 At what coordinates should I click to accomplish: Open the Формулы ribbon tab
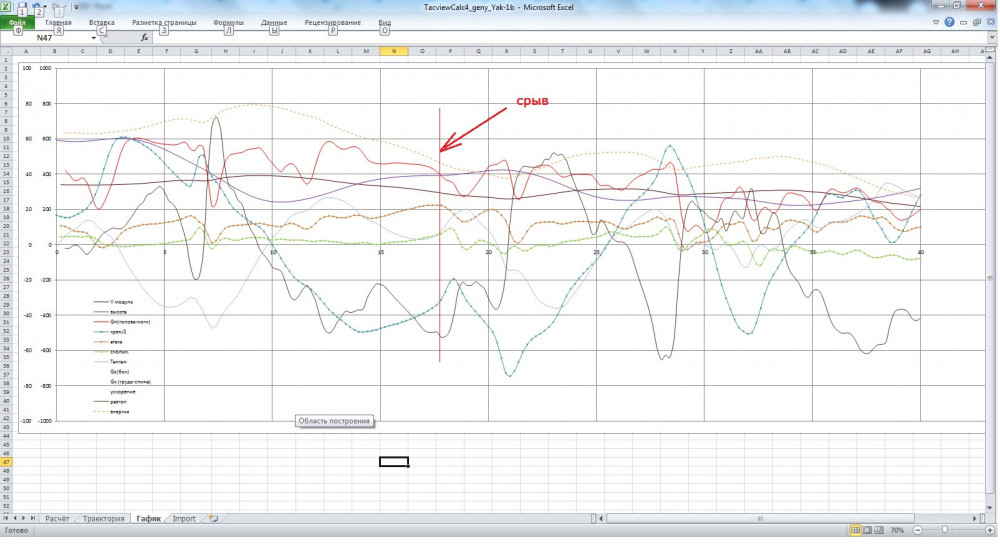(228, 22)
